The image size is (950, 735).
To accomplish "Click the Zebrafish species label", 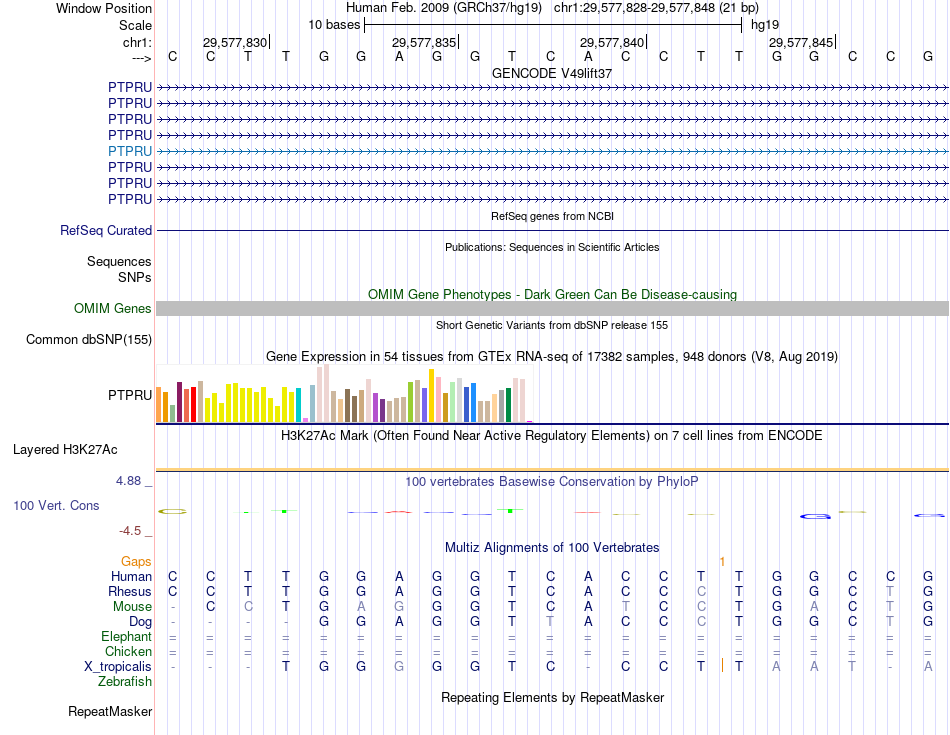I will point(125,681).
